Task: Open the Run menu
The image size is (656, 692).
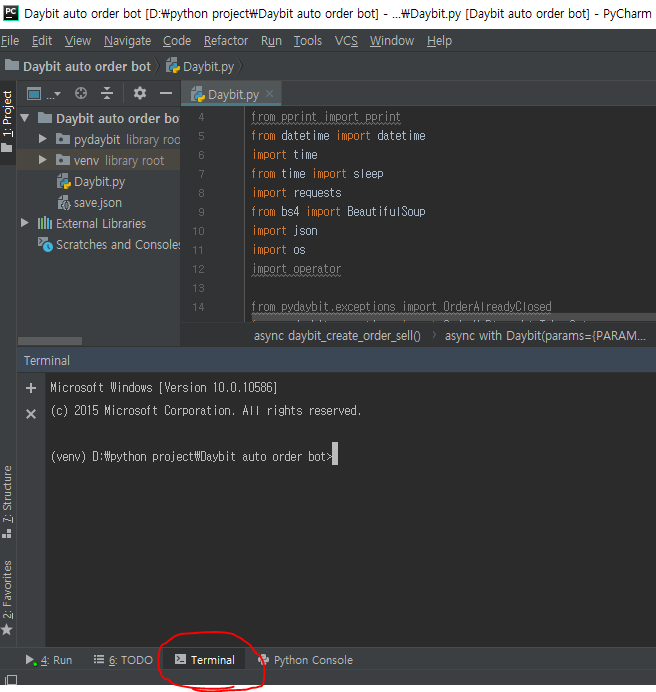Action: pyautogui.click(x=271, y=41)
